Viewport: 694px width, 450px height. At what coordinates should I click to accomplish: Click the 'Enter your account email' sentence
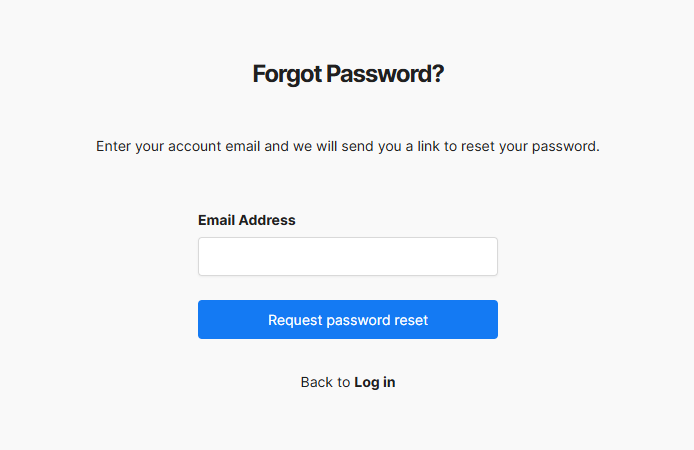347,146
